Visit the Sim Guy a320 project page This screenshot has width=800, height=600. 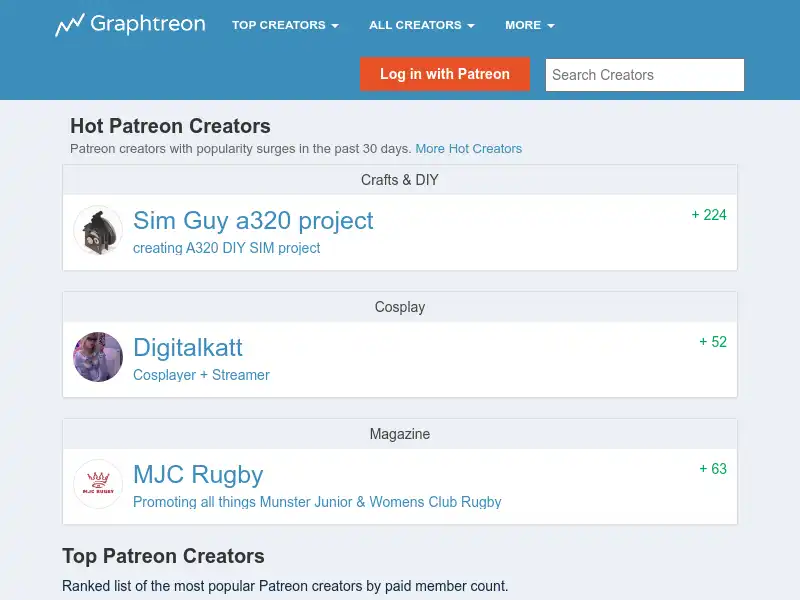(253, 221)
